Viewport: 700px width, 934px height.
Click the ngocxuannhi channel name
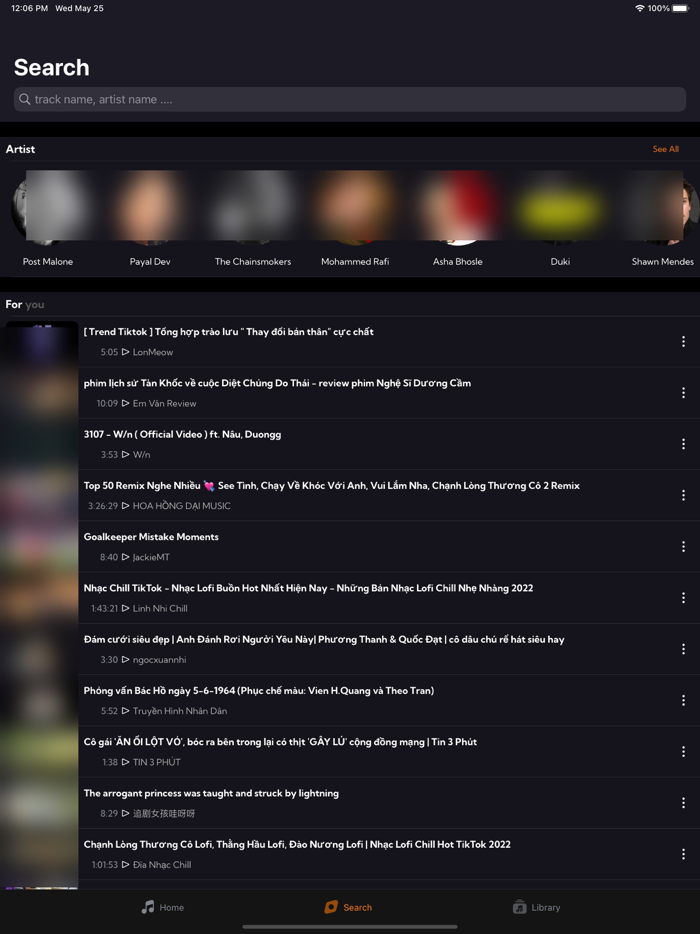[x=160, y=659]
